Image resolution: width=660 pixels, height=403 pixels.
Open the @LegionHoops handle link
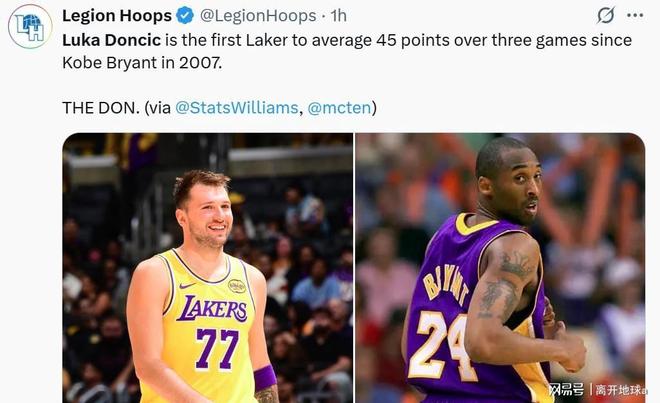[x=256, y=15]
